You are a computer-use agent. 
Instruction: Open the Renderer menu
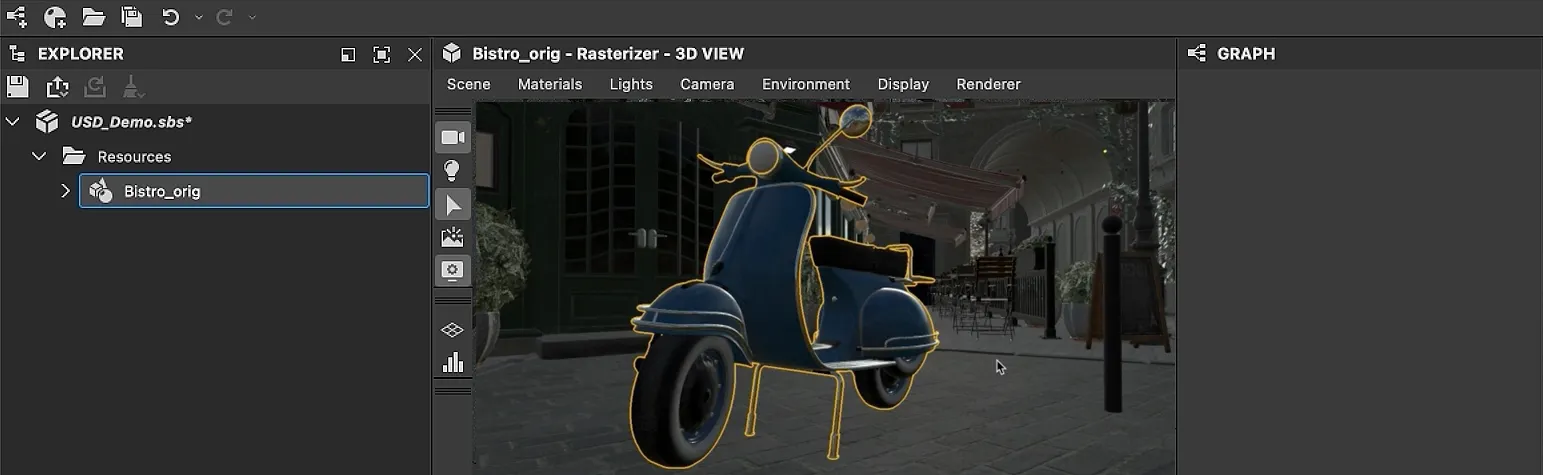[988, 84]
